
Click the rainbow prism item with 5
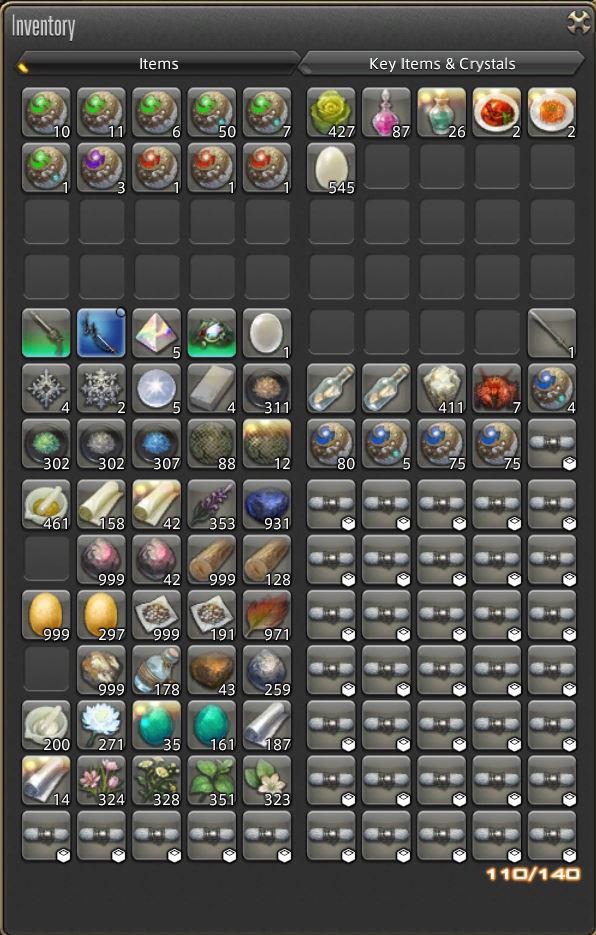(156, 333)
